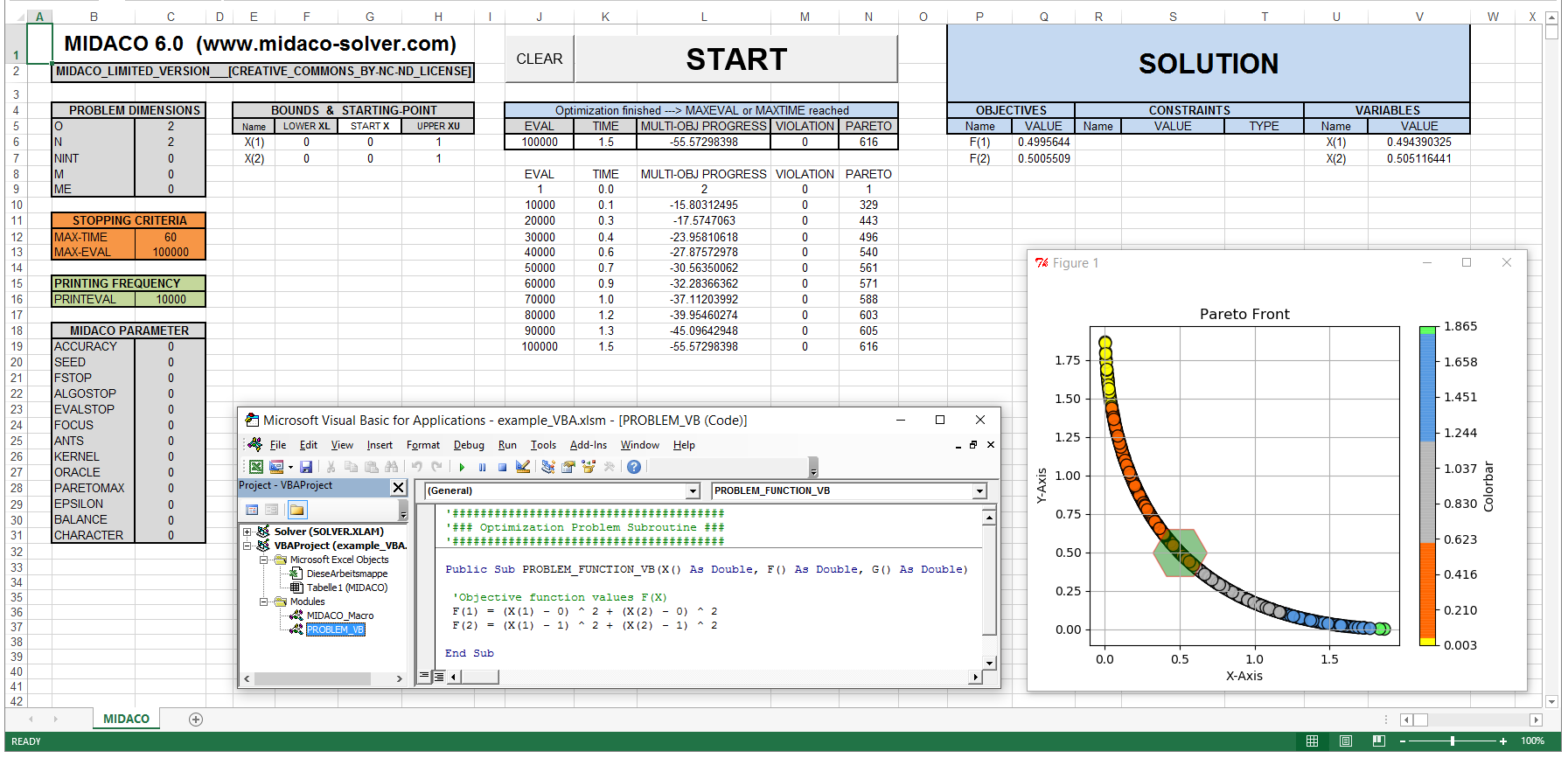This screenshot has width=1568, height=758.
Task: Open the (General) object dropdown
Action: click(693, 491)
